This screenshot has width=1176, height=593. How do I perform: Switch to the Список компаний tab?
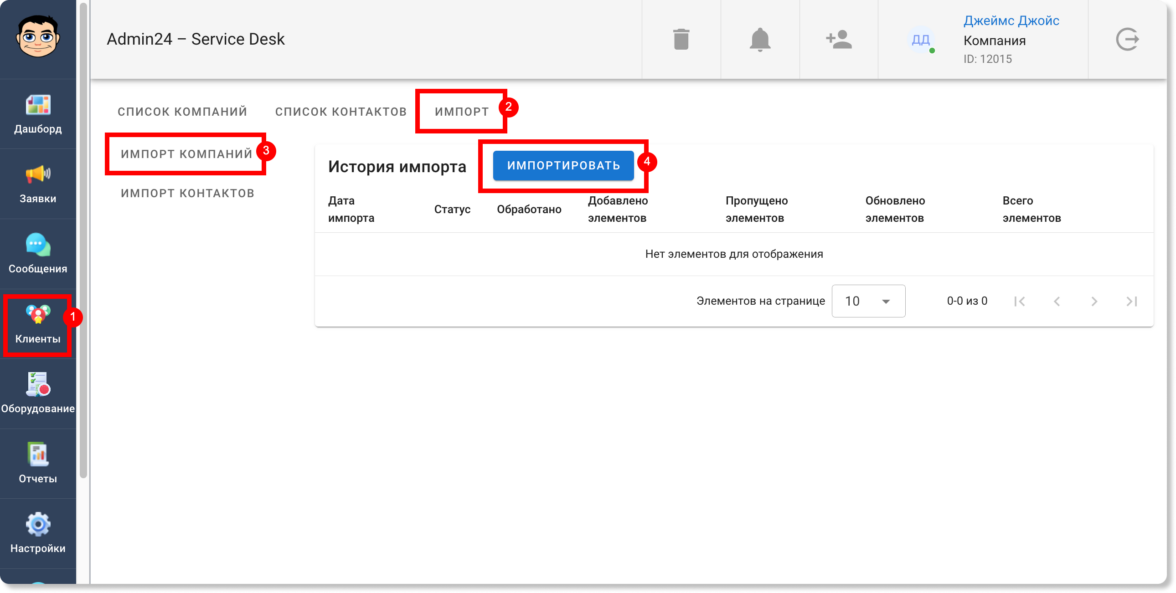coord(182,112)
